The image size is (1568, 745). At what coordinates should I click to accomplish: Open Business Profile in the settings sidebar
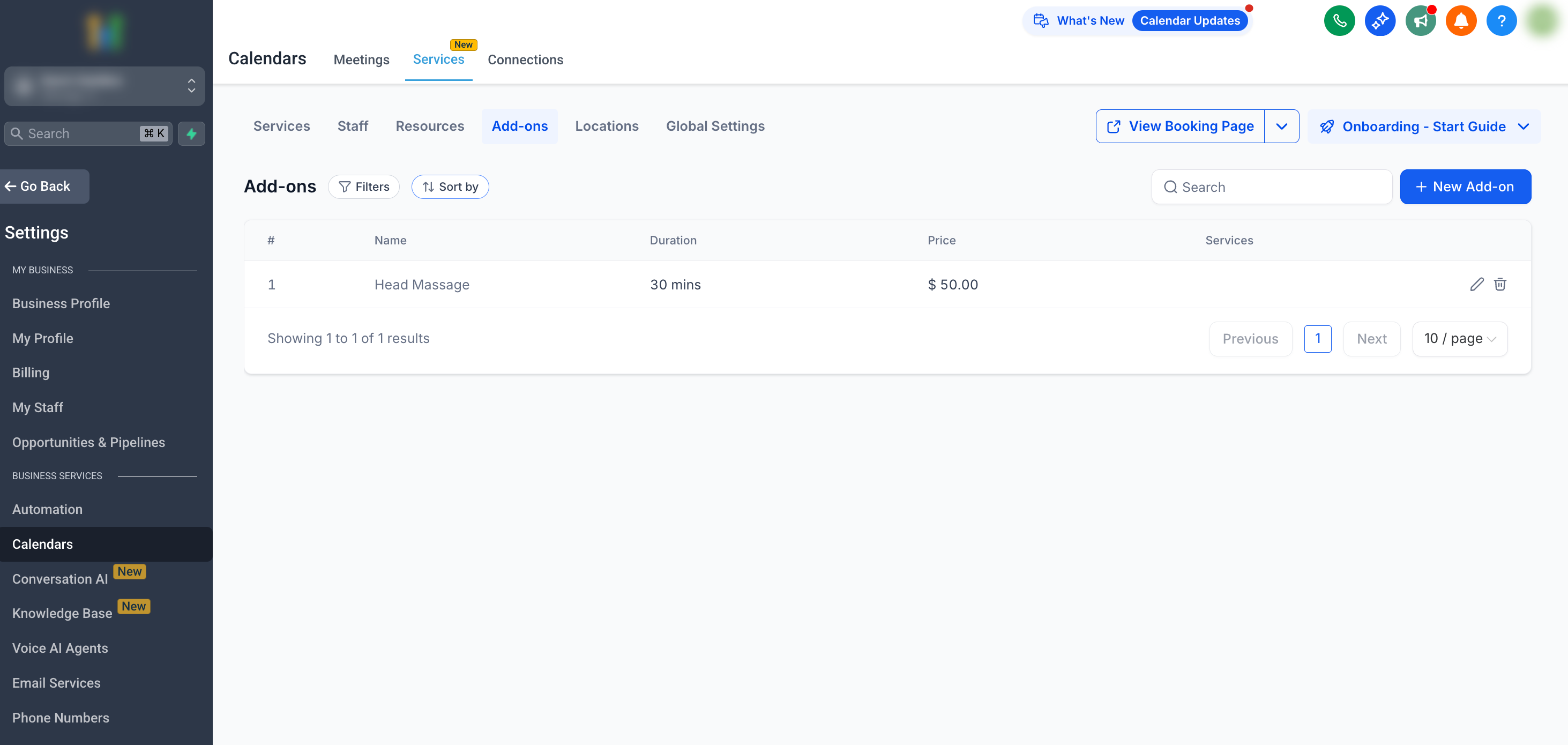coord(61,304)
